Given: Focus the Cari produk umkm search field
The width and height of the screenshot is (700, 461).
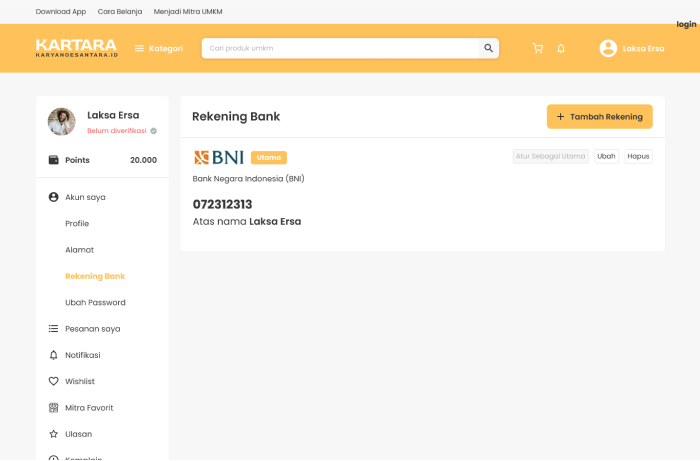Looking at the screenshot, I should (x=340, y=48).
